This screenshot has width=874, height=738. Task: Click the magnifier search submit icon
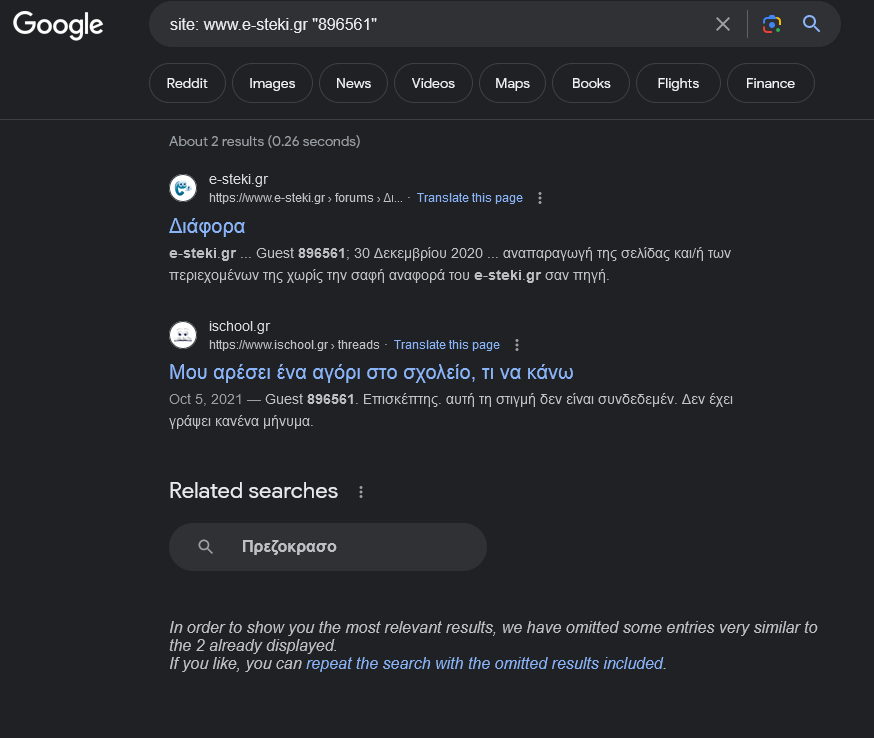(x=811, y=24)
